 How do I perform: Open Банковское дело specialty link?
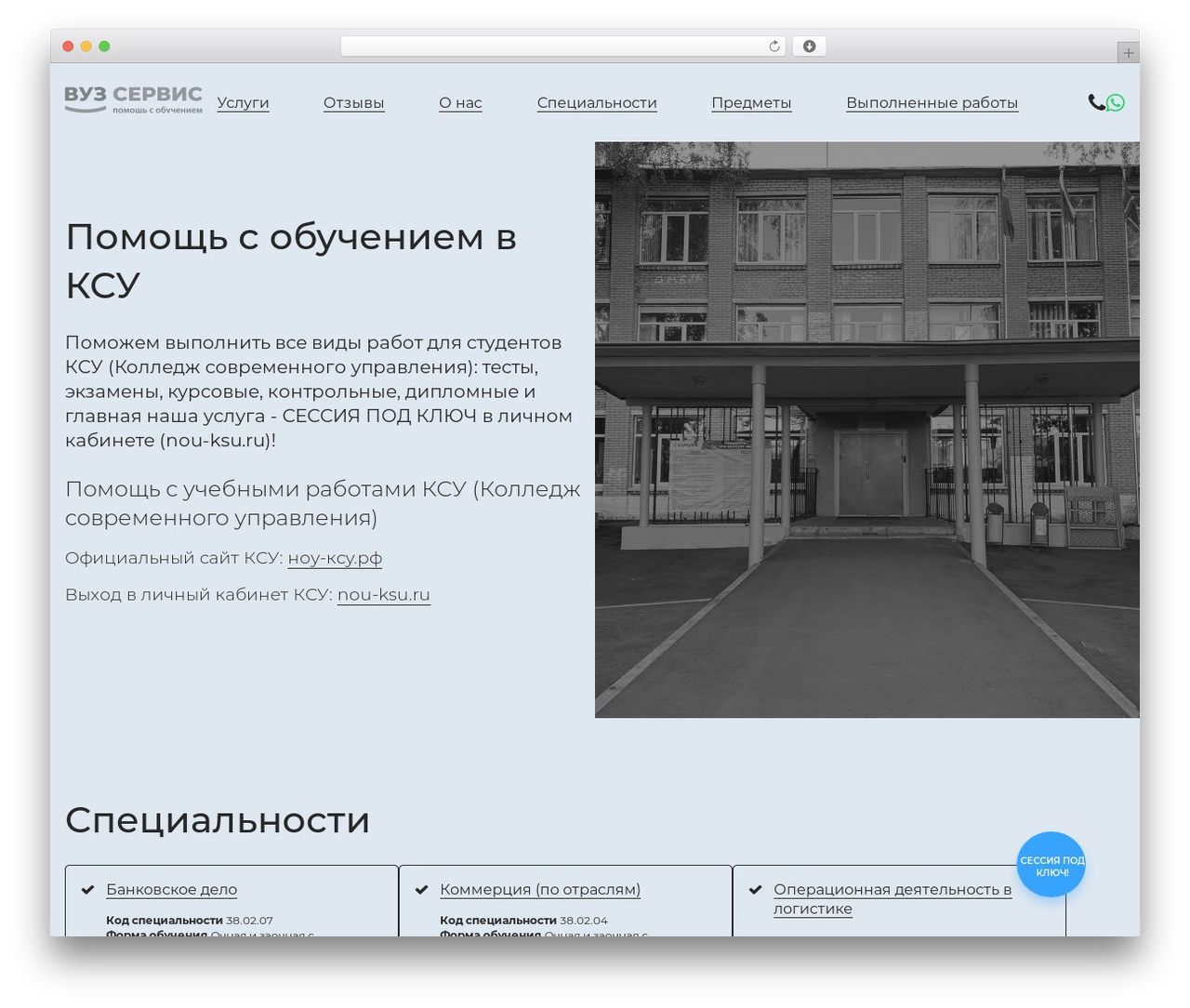point(171,890)
